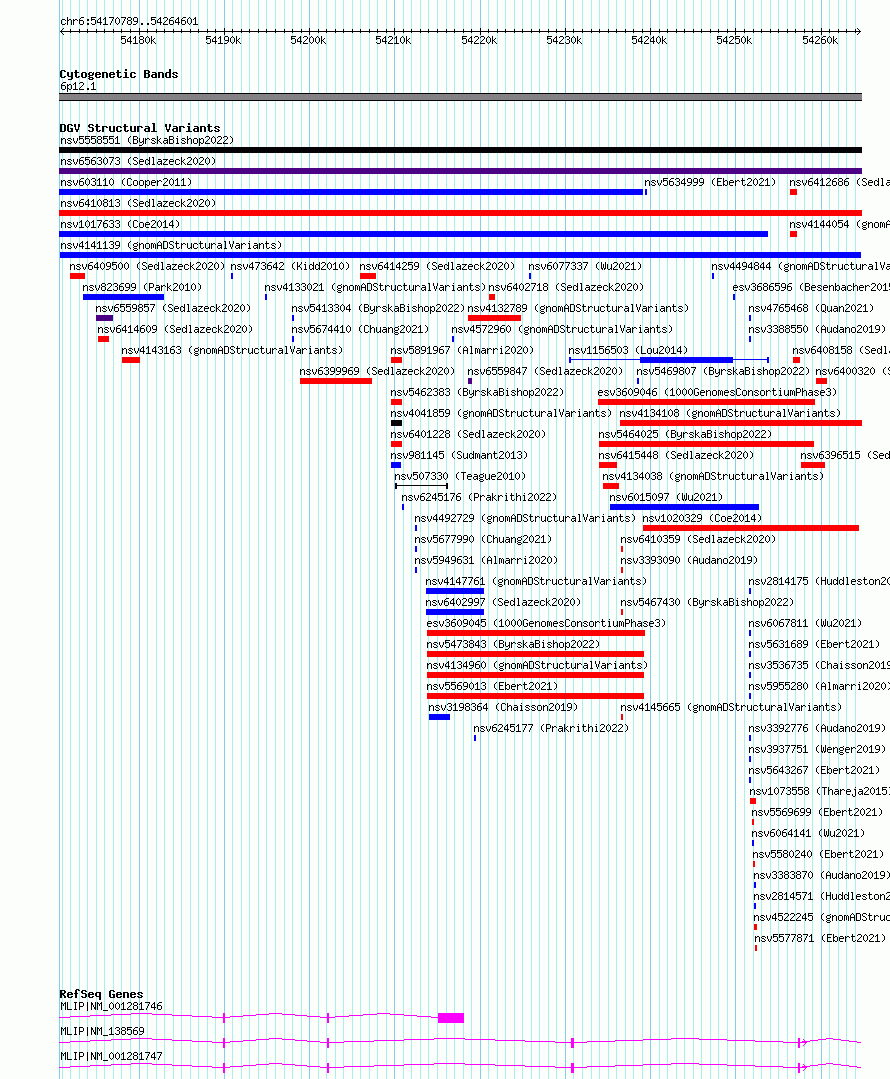The height and width of the screenshot is (1079, 890).
Task: Click nsv5891967 (Almarri2020) label
Action: click(x=462, y=350)
